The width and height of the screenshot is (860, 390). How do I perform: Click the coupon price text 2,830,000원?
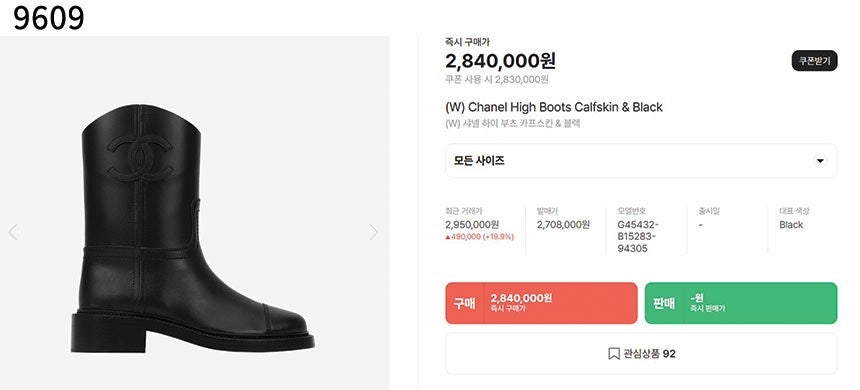522,80
